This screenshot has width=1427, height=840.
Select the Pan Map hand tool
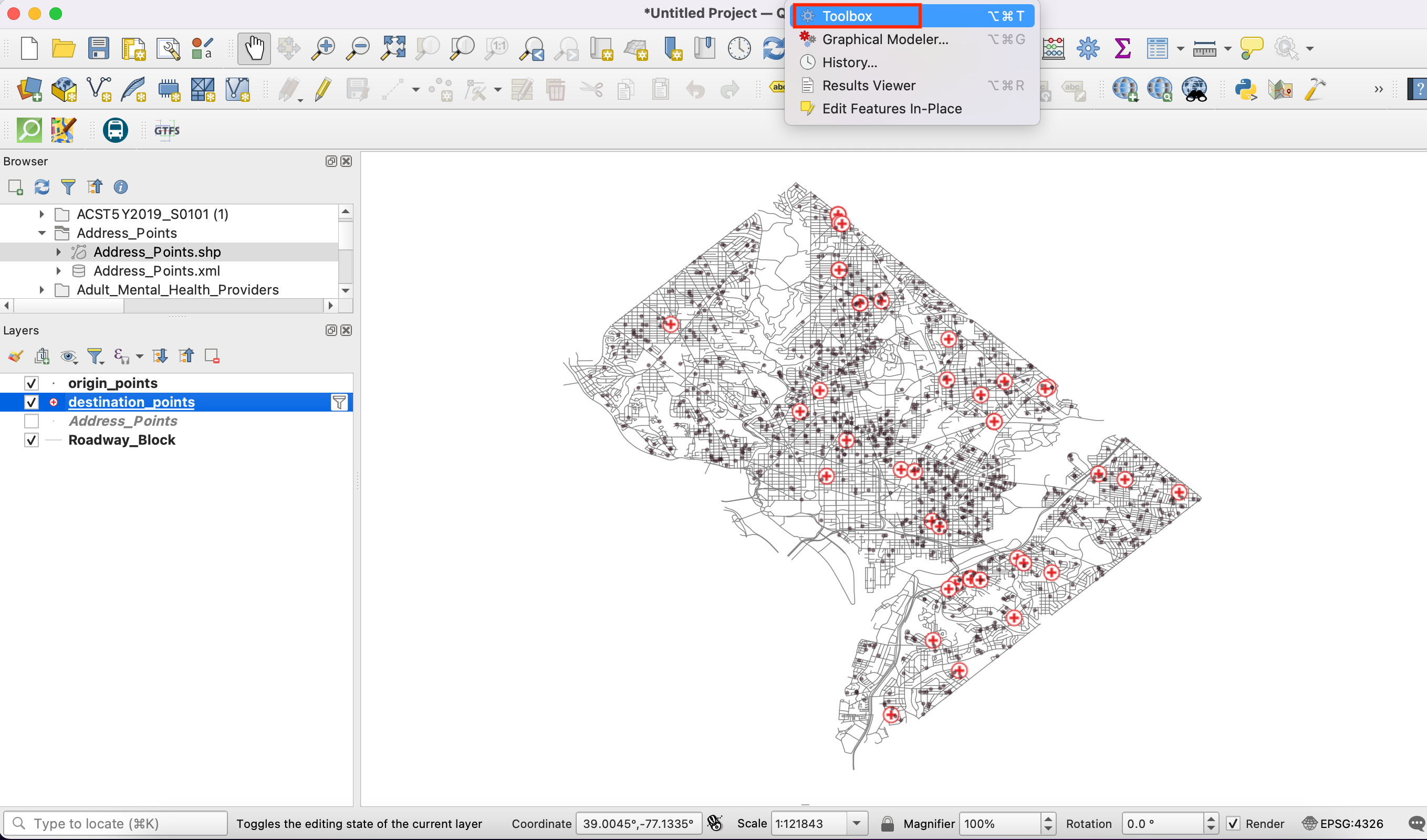click(254, 49)
